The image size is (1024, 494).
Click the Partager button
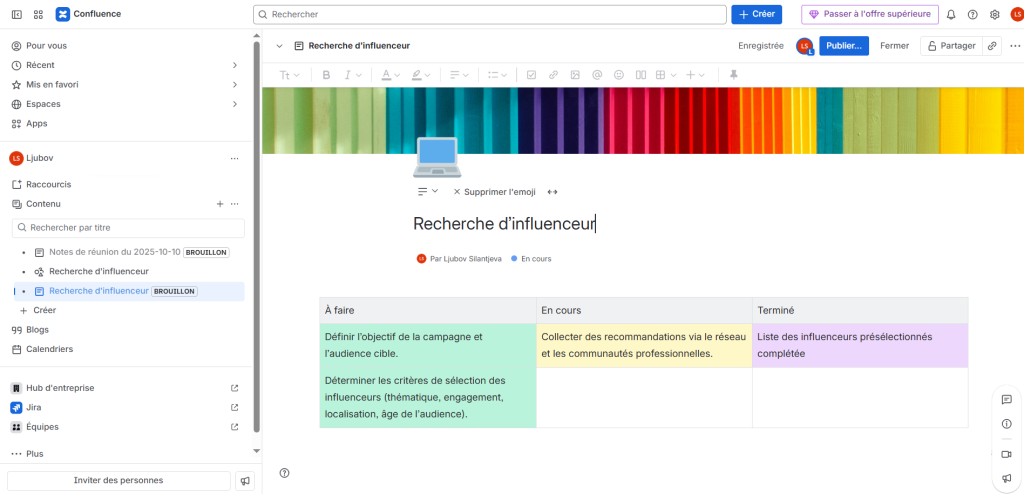point(948,45)
